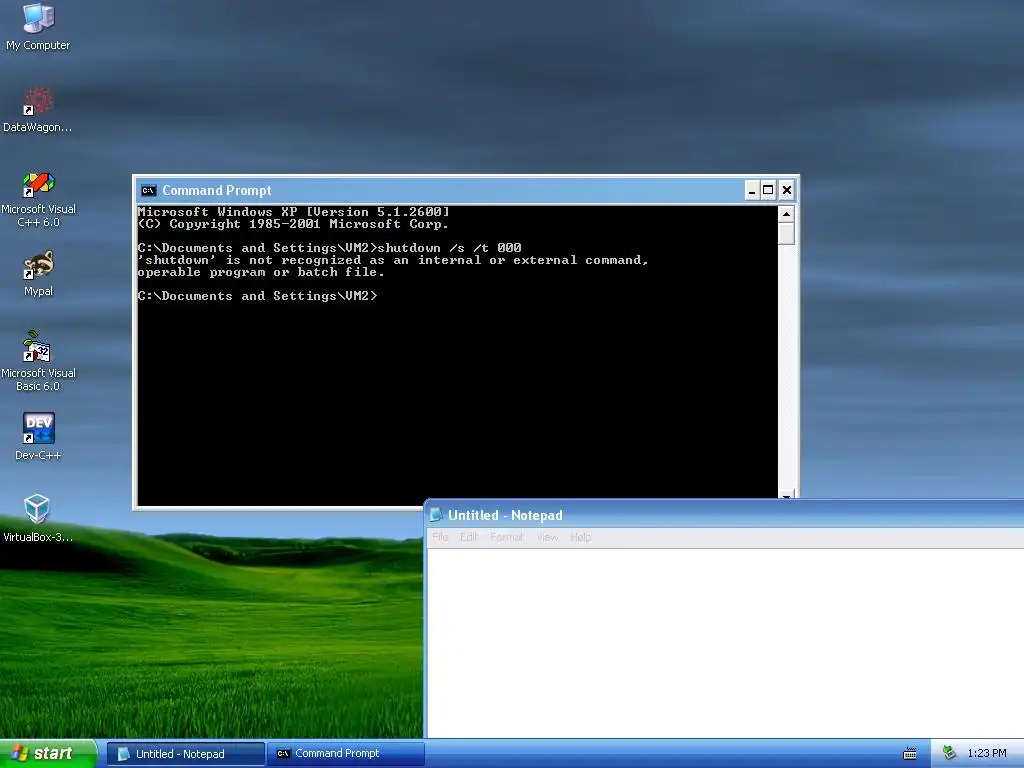Open the Notepad File menu
1024x768 pixels.
coord(440,537)
